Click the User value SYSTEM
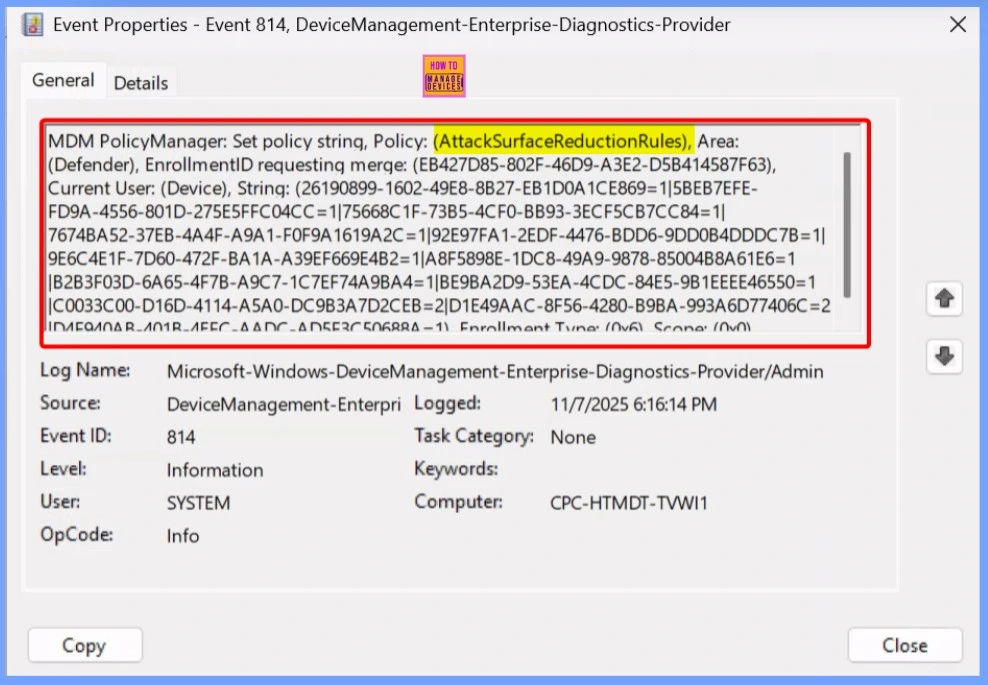 pos(197,503)
